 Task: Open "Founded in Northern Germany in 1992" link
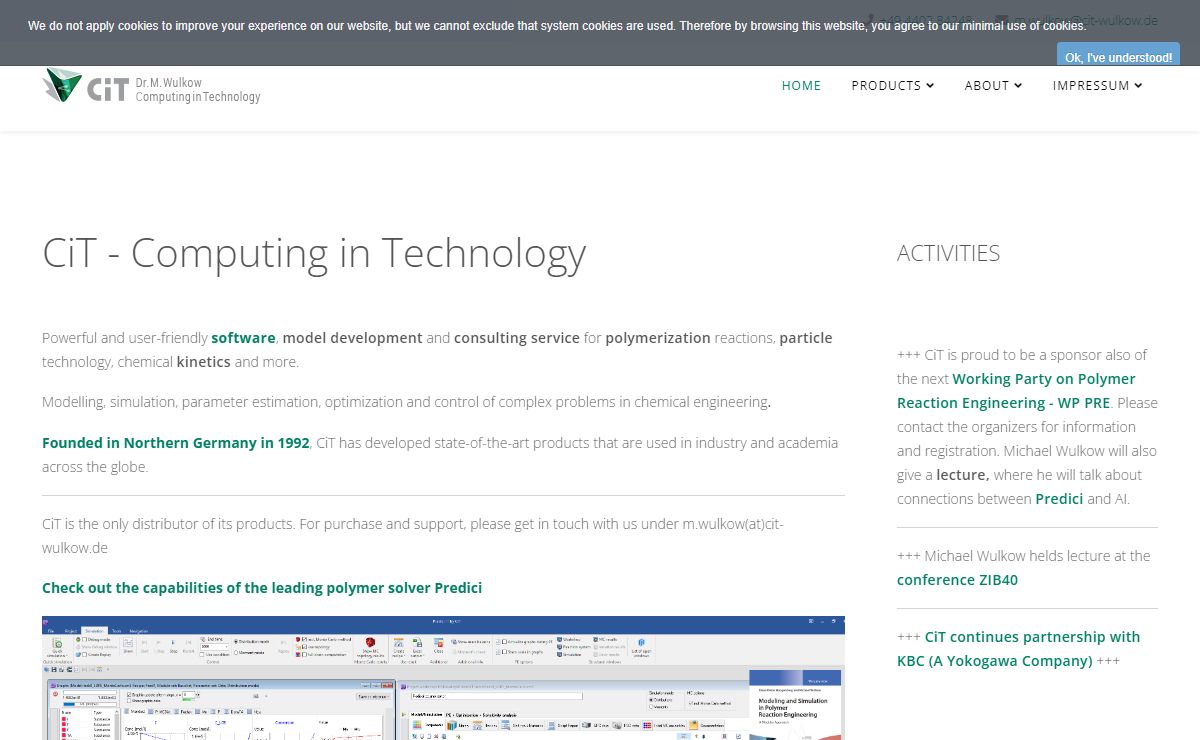176,443
